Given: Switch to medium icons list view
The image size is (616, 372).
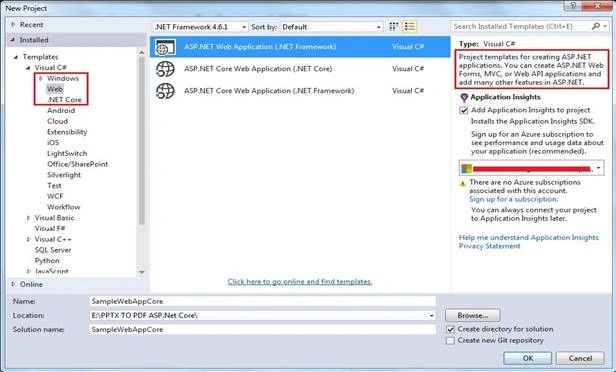Looking at the screenshot, I should tap(410, 26).
